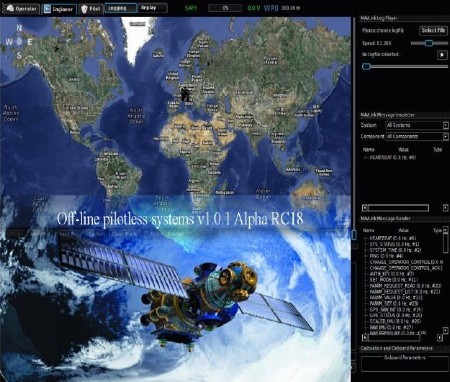Click the Select File button

[433, 30]
